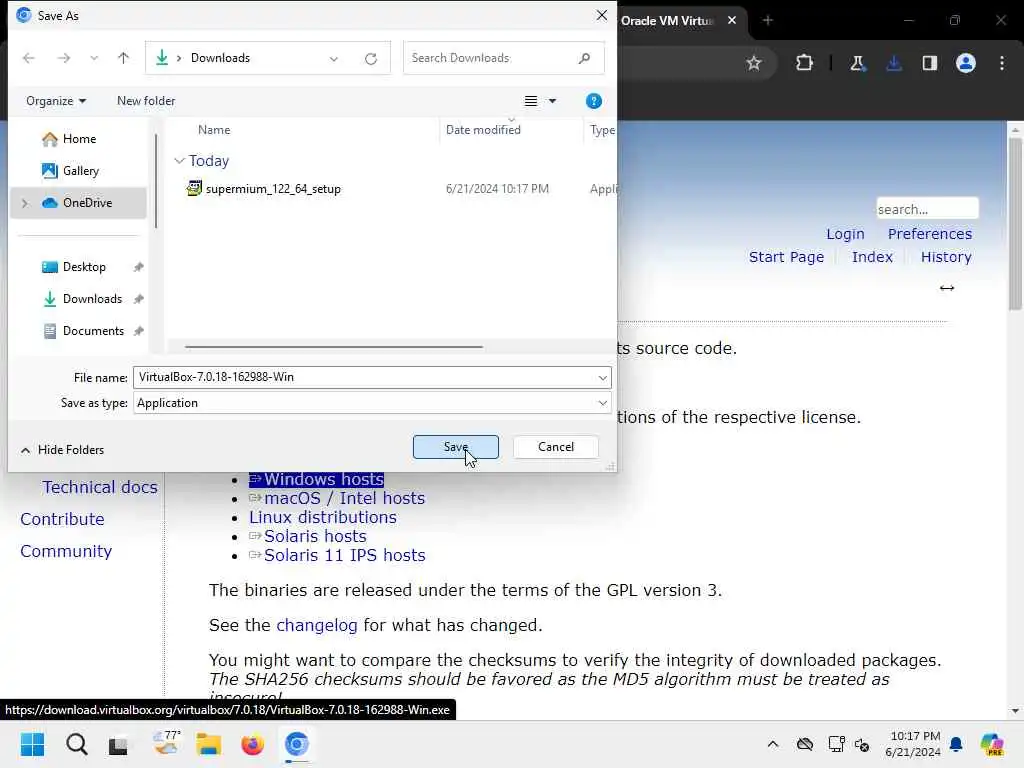Open Community in sidebar
The width and height of the screenshot is (1024, 768).
pos(66,551)
